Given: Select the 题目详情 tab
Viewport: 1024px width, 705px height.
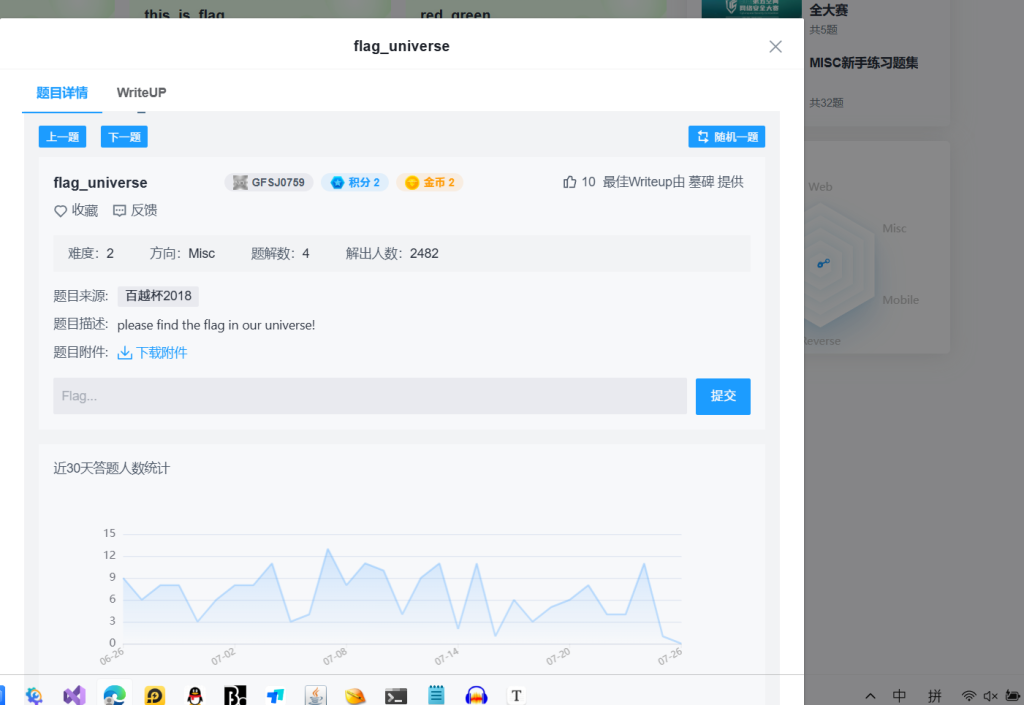Looking at the screenshot, I should point(62,93).
